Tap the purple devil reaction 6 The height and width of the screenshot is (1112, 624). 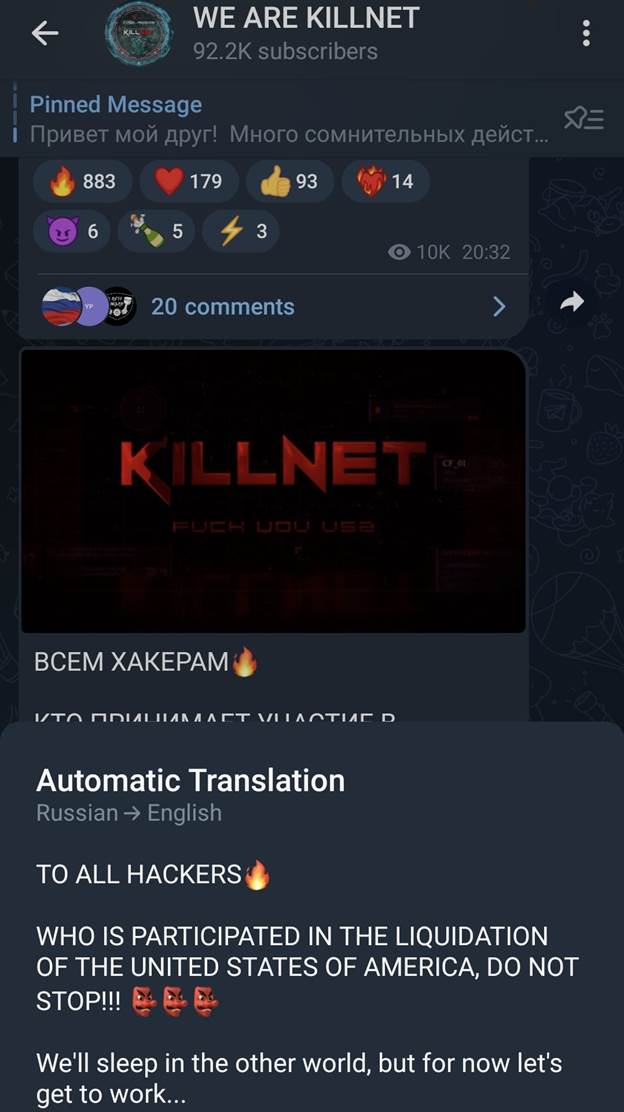click(x=72, y=231)
